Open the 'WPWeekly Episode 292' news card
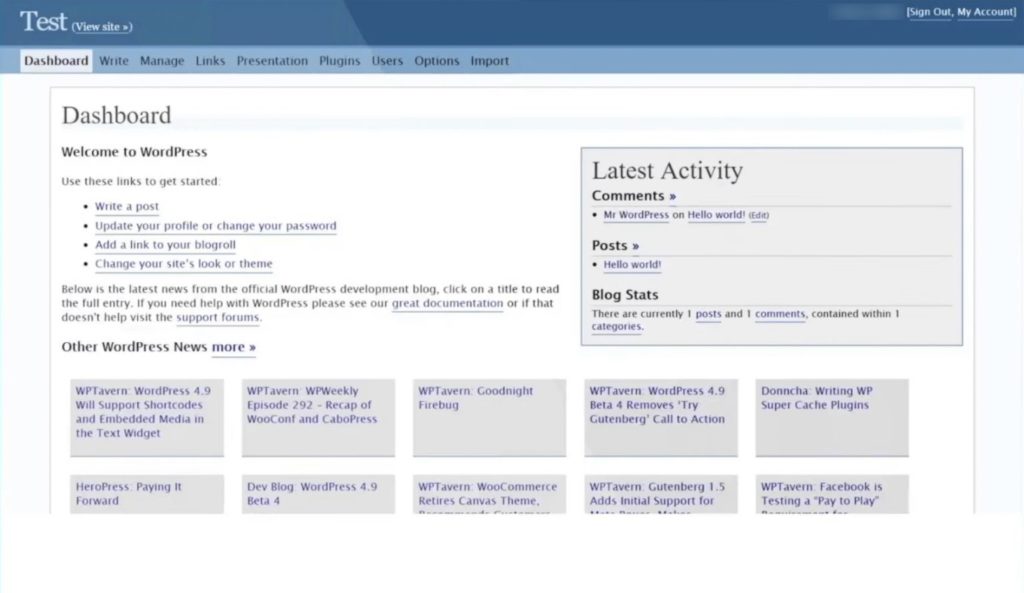 pyautogui.click(x=318, y=417)
